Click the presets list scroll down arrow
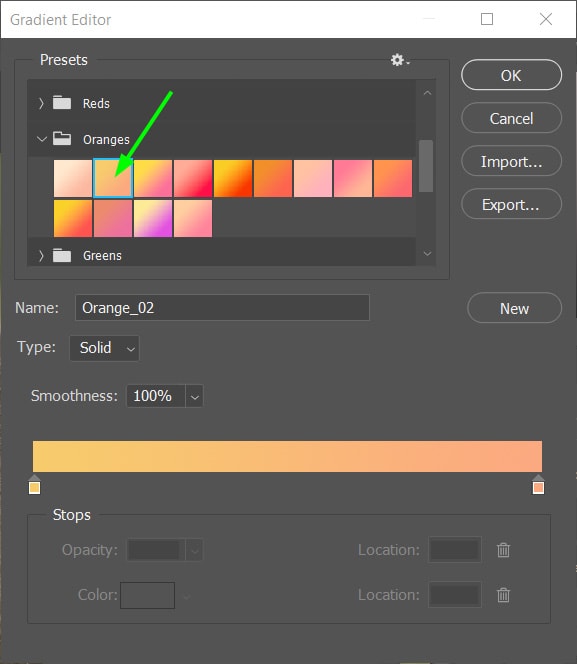Image resolution: width=577 pixels, height=664 pixels. 427,254
